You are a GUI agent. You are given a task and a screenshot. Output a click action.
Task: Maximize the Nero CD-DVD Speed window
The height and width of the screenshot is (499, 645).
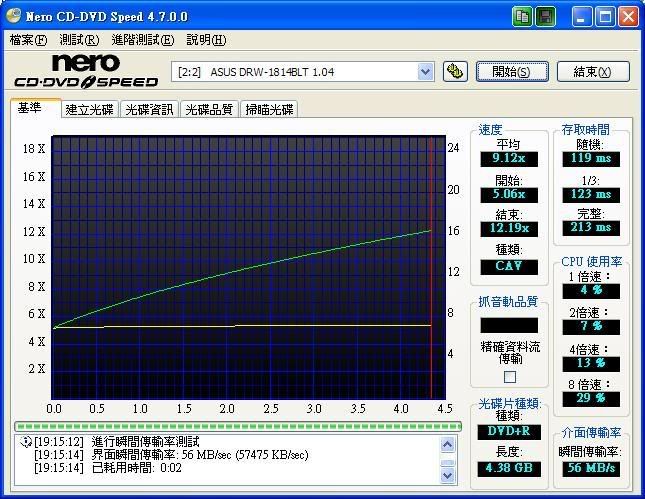(x=605, y=16)
